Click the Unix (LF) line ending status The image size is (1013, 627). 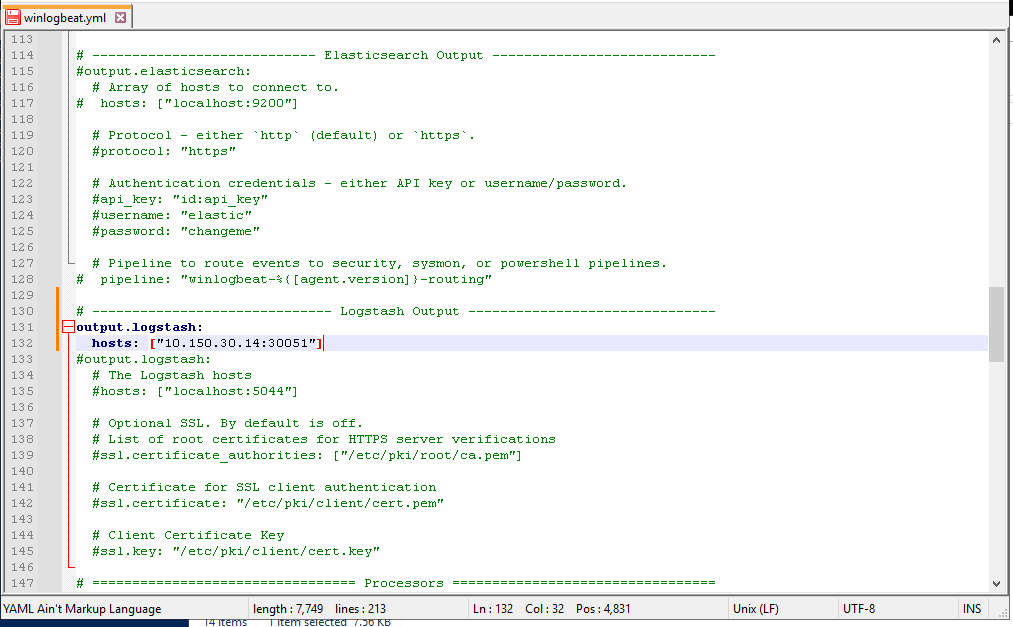pos(755,609)
